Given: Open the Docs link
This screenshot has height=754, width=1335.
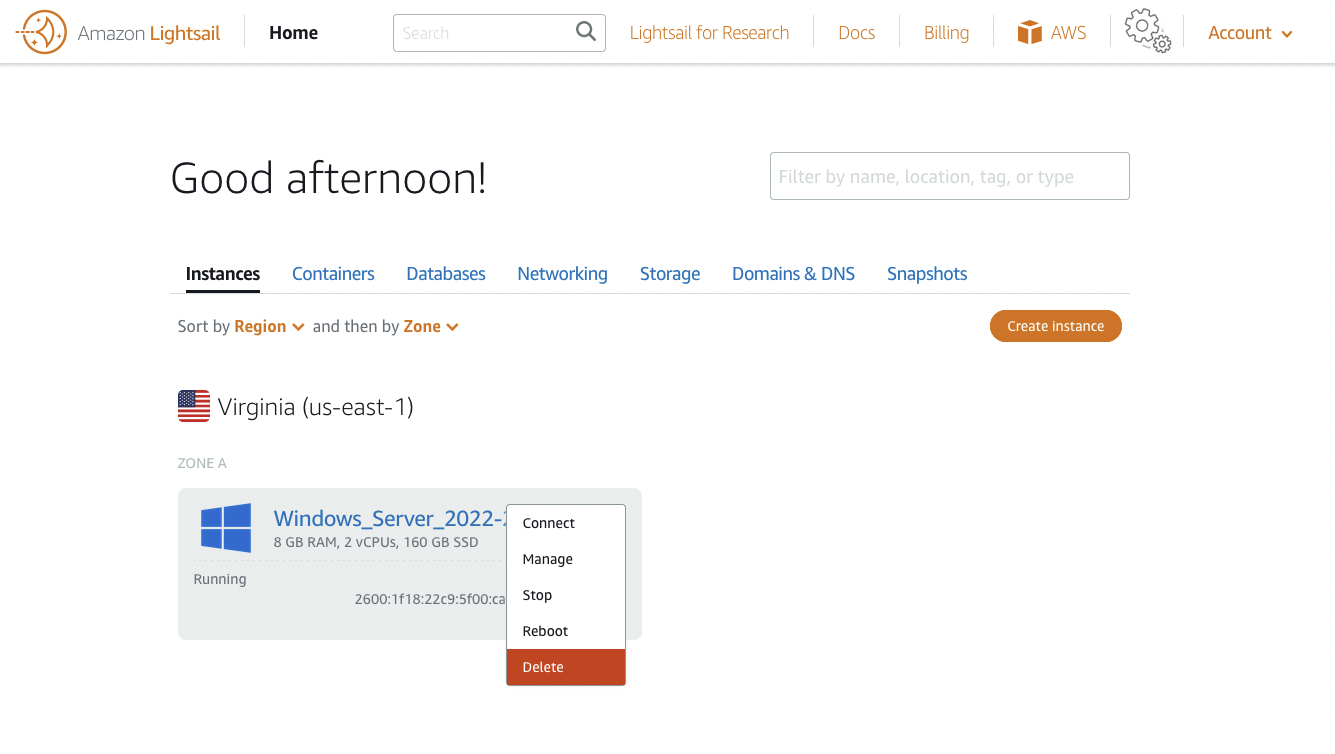Looking at the screenshot, I should click(857, 33).
